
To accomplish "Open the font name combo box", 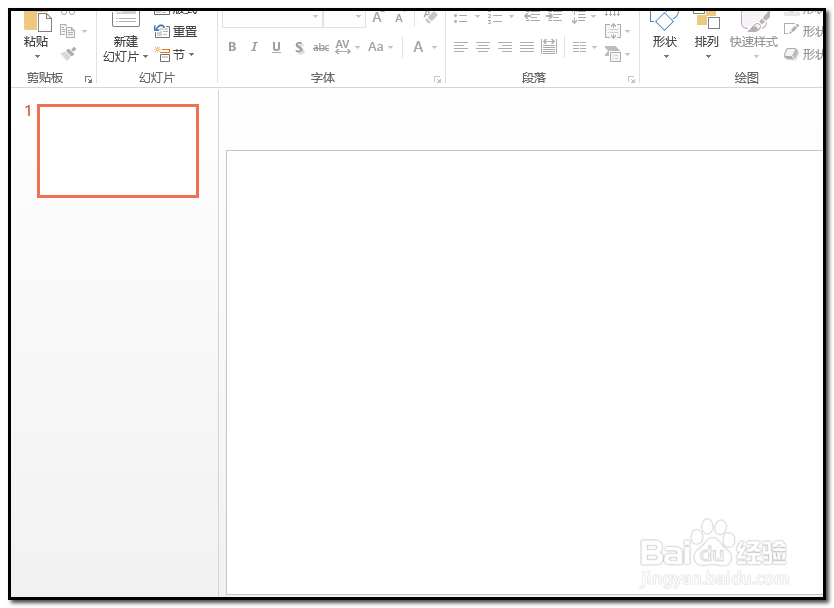I will (271, 18).
